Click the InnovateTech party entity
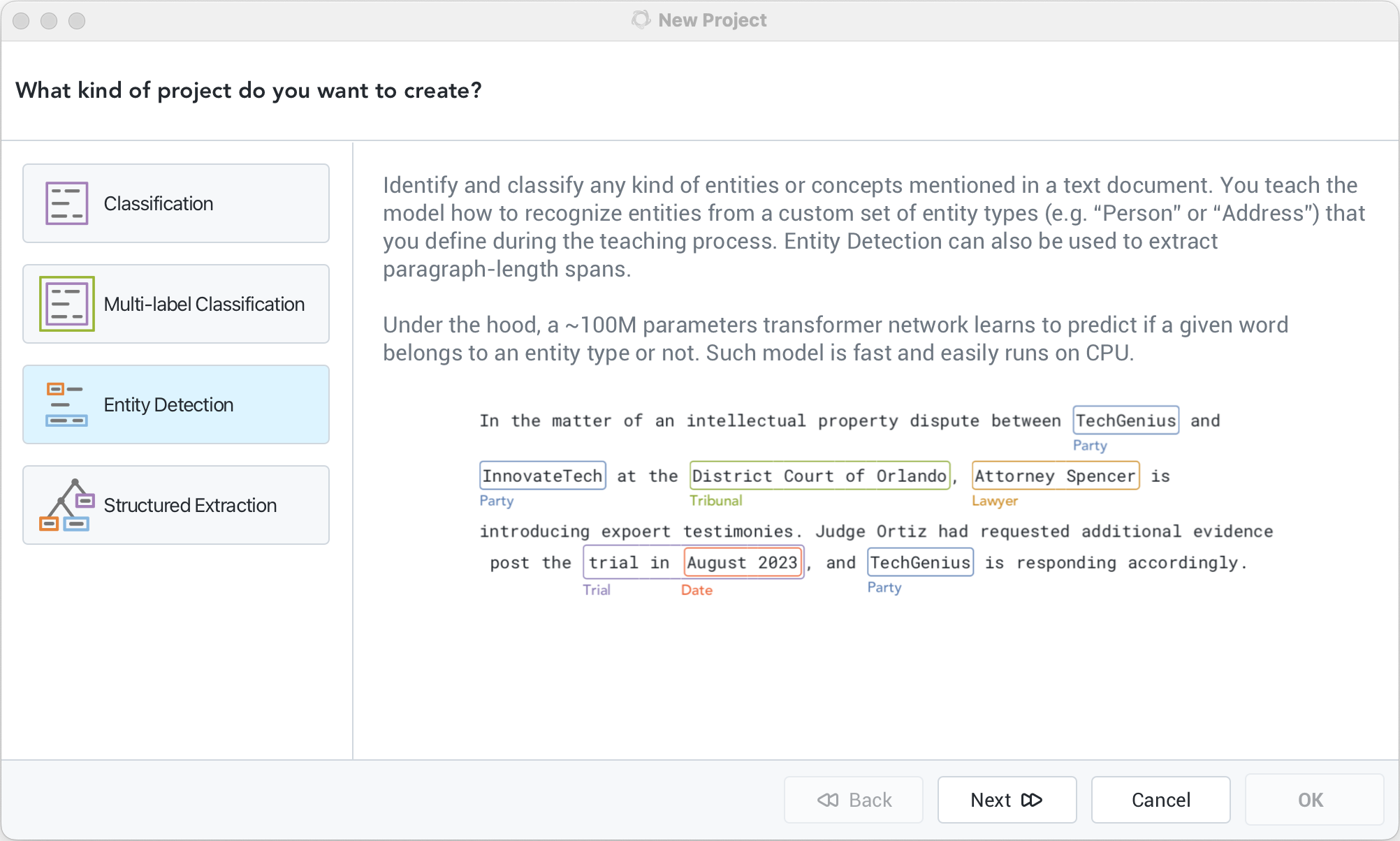 coord(542,476)
